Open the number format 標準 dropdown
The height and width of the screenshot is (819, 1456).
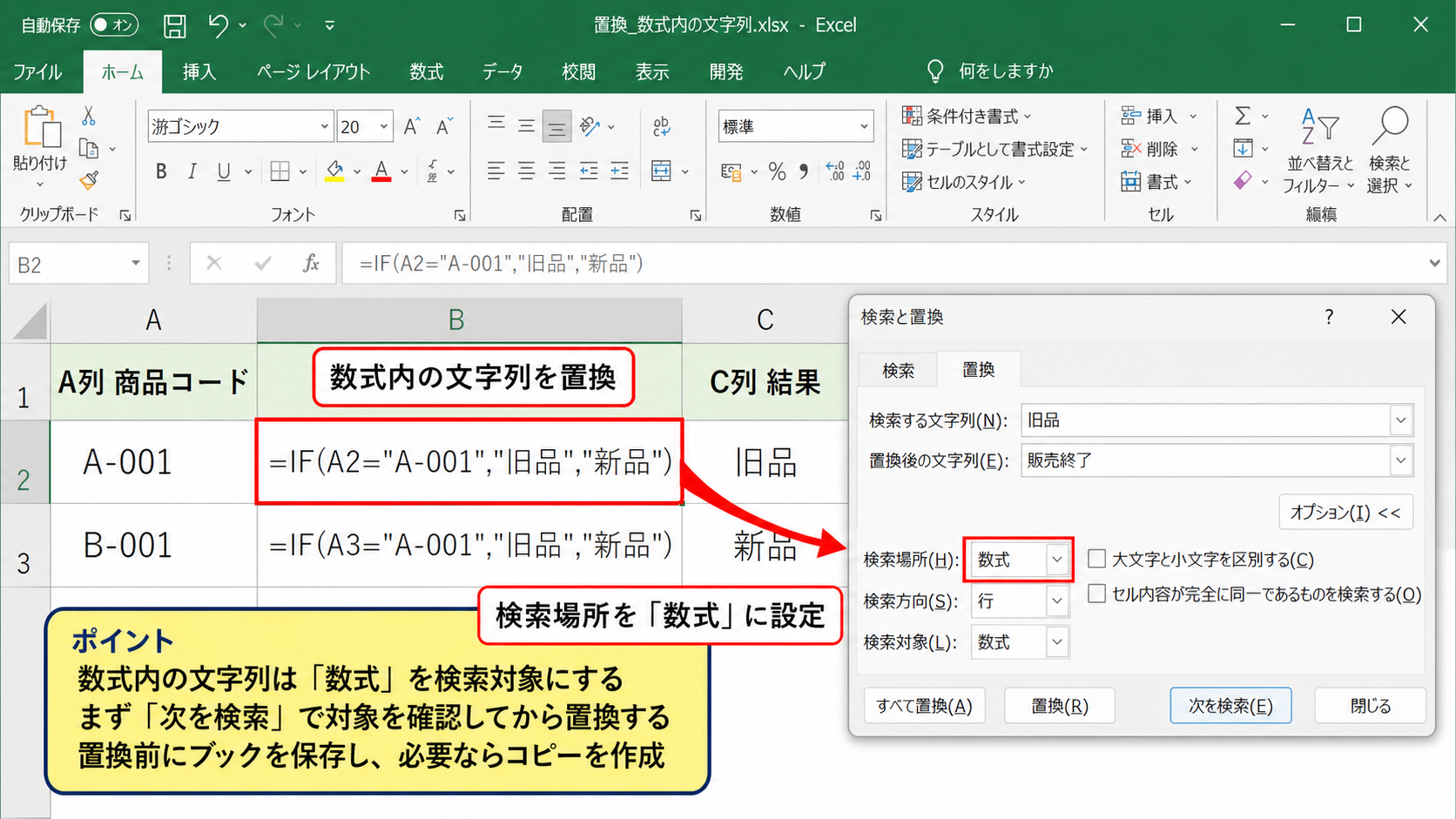864,127
